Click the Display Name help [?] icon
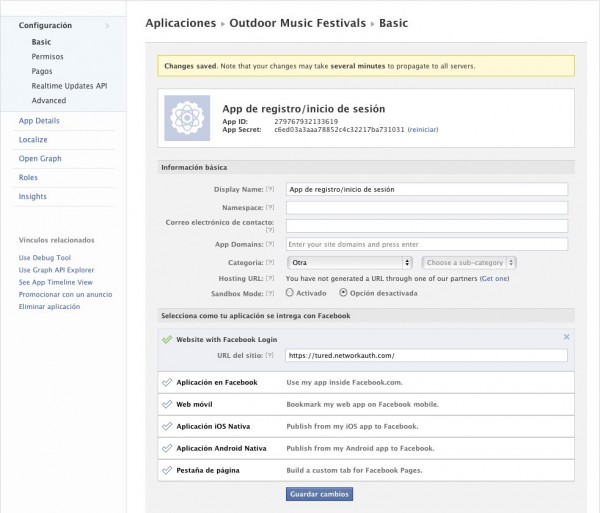 click(270, 189)
